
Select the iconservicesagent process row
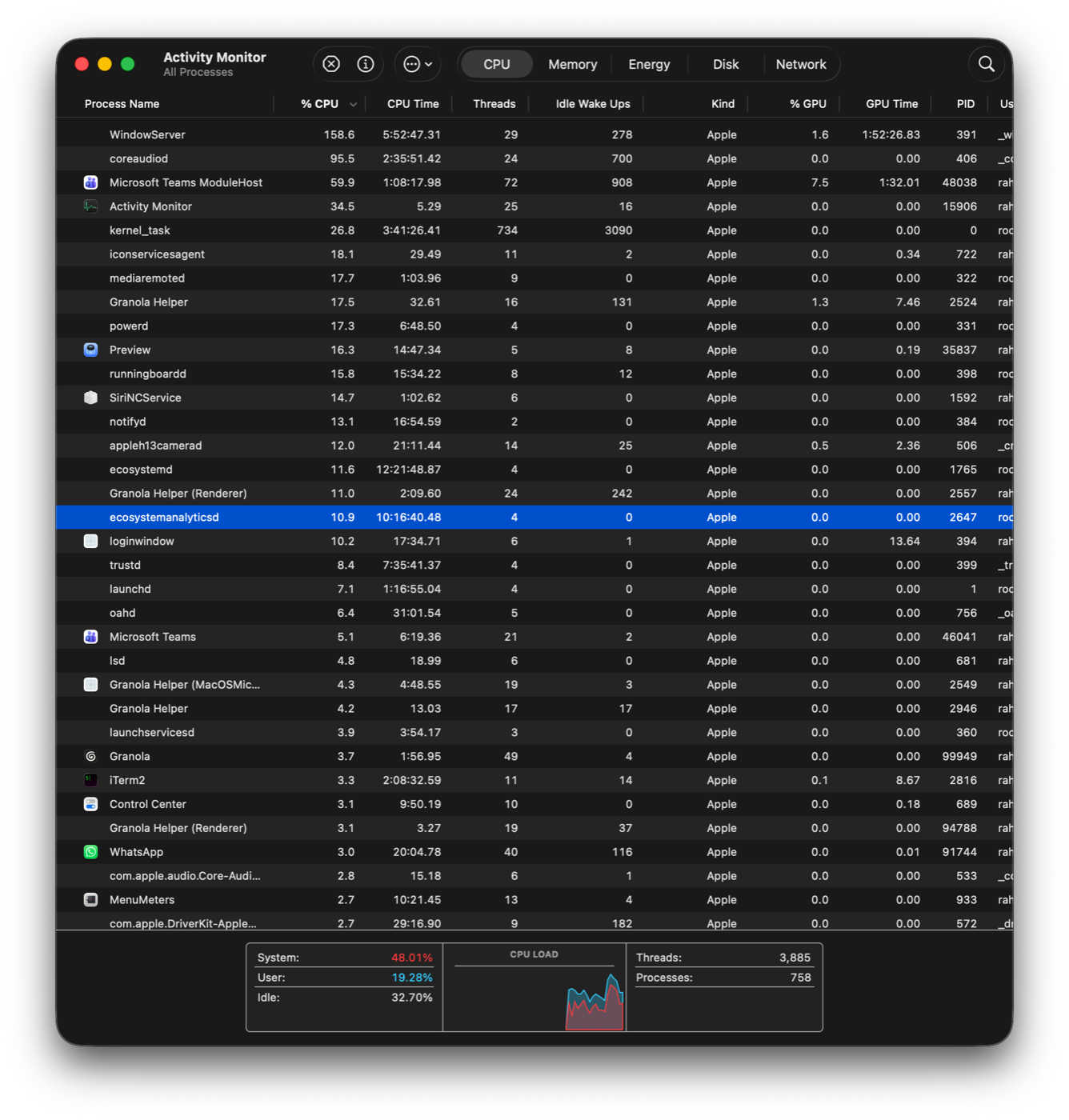coord(534,254)
